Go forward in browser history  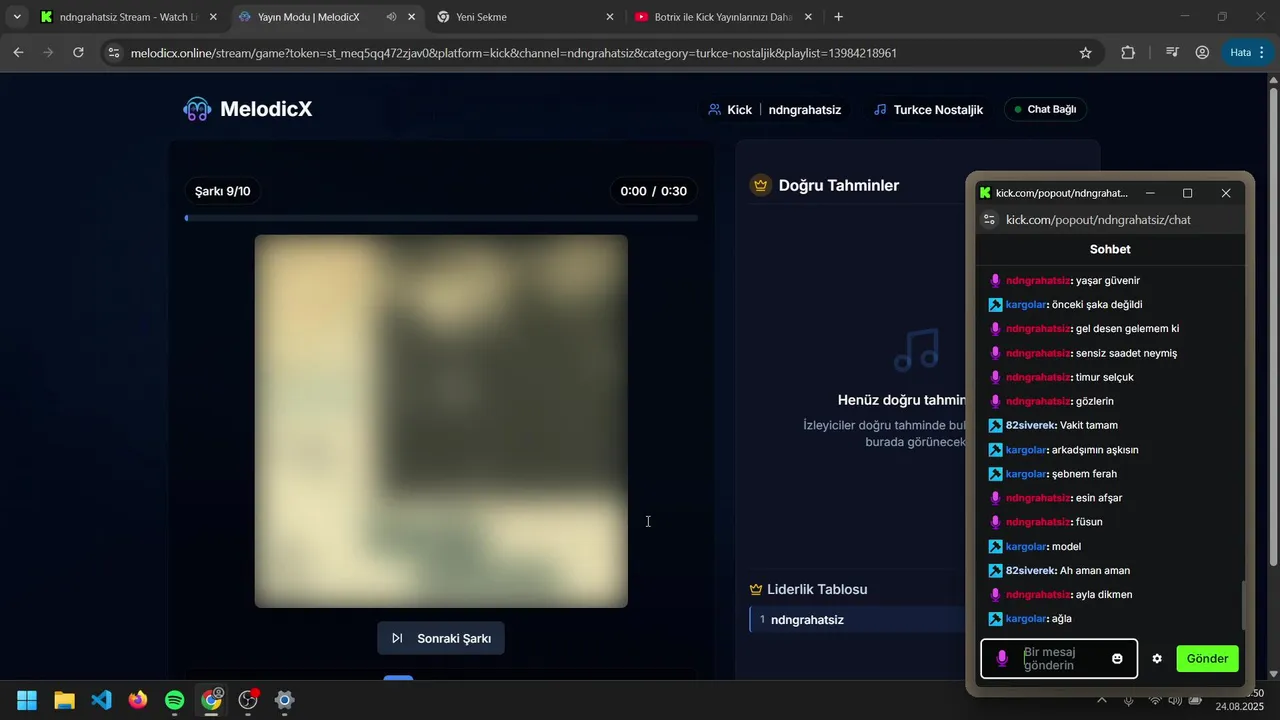(48, 53)
